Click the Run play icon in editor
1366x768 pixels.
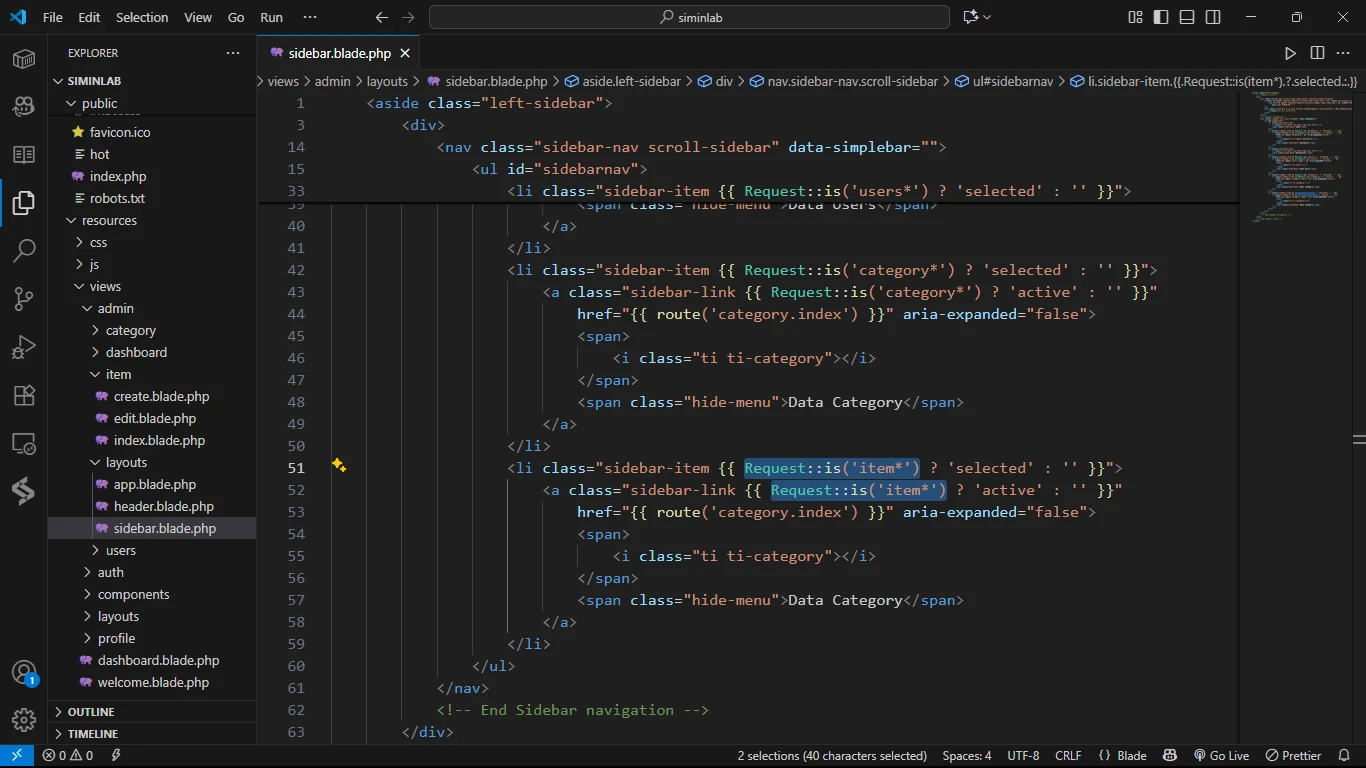point(1290,53)
